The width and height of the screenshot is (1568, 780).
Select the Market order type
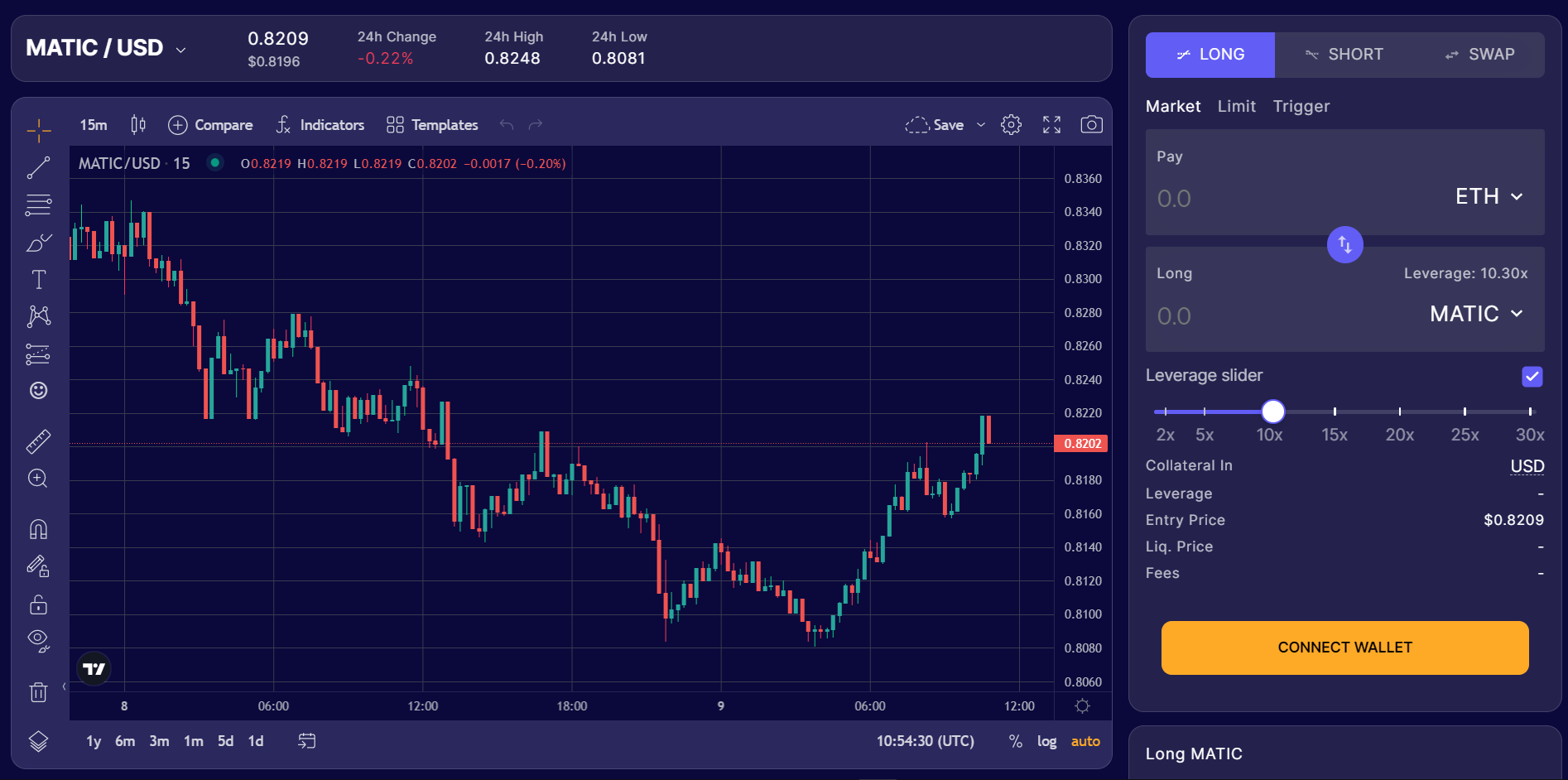(x=1173, y=106)
